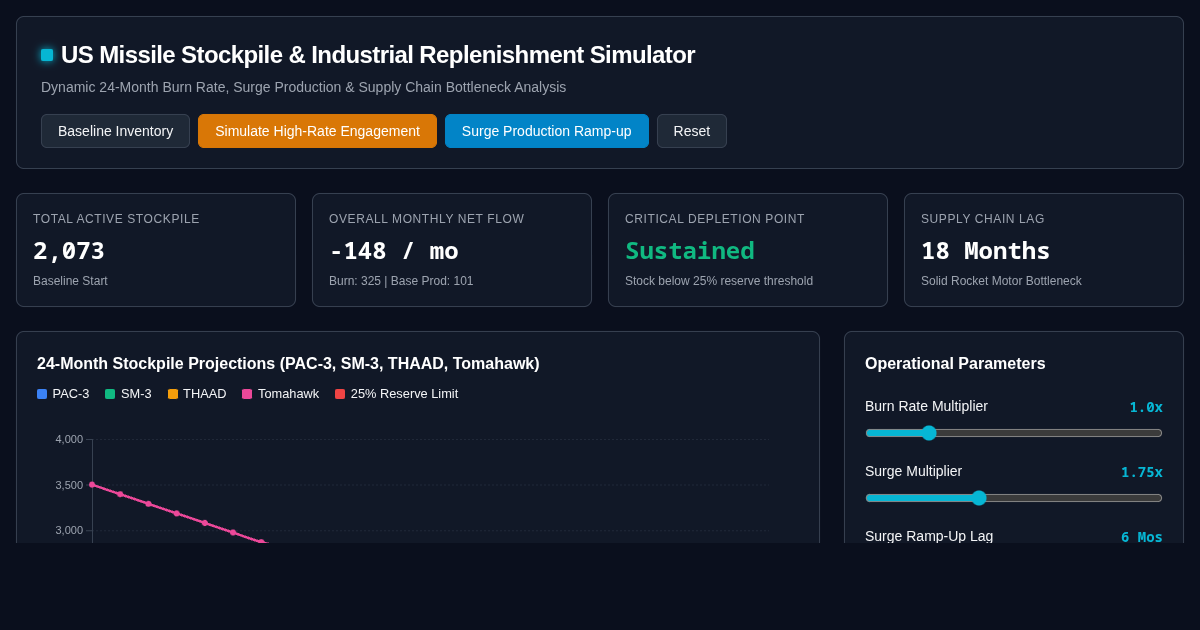Click the 3,500 y-axis label
The image size is (1200, 630).
click(69, 485)
